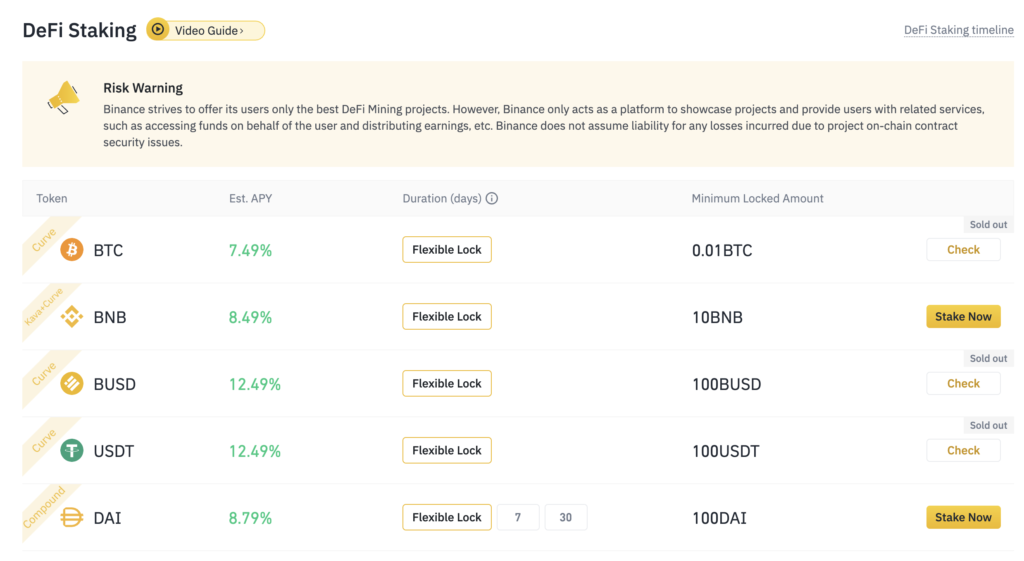
Task: Click the Curve ribbon on BTC row
Action: pos(44,240)
